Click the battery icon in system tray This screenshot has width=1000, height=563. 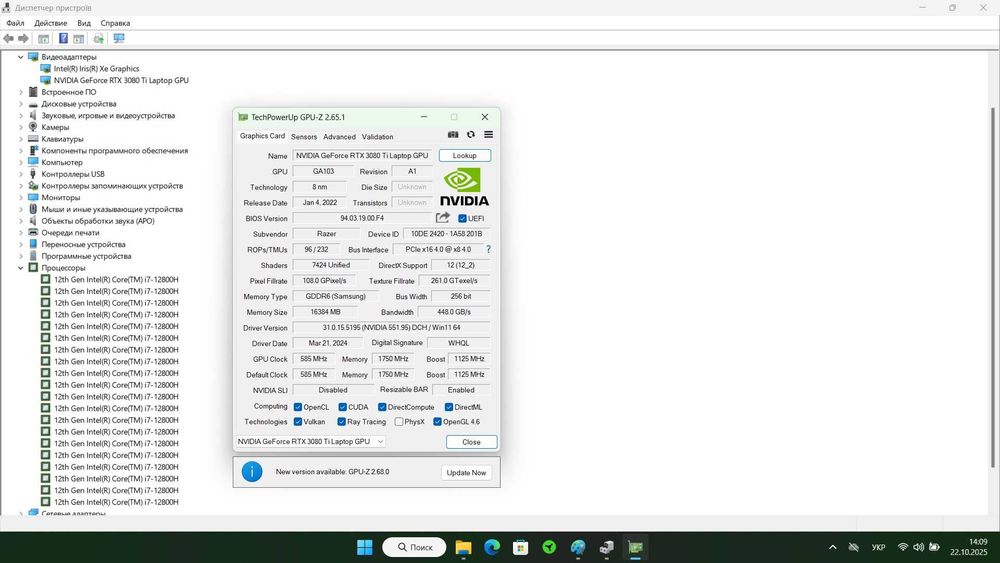[934, 547]
